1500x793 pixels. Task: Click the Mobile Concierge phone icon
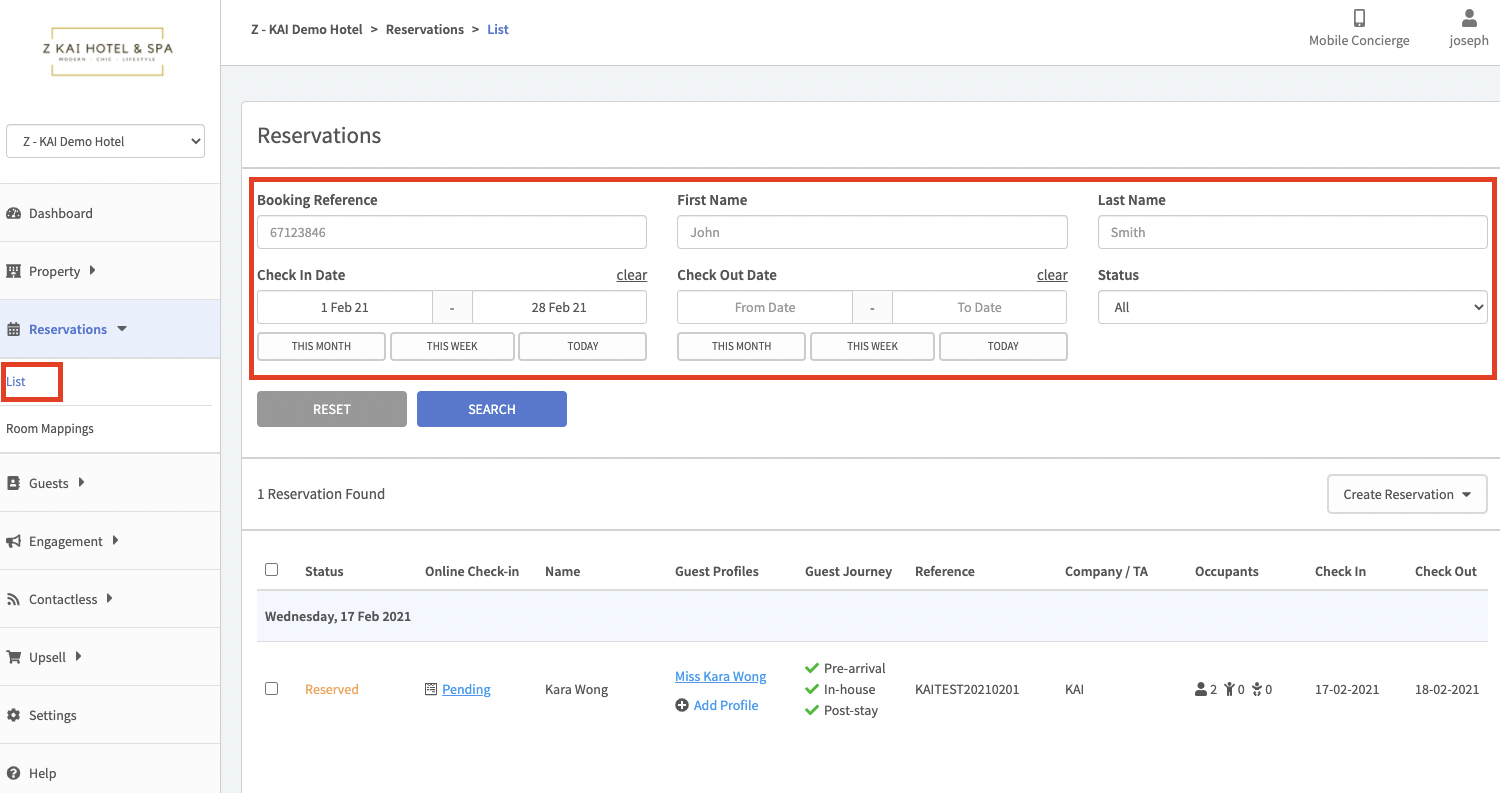(1359, 18)
